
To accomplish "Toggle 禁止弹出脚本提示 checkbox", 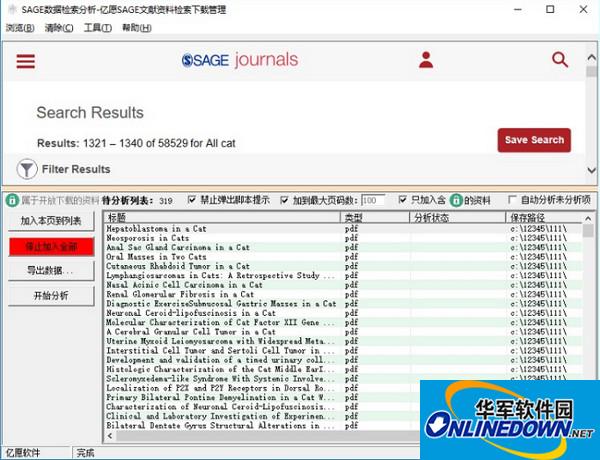I will click(x=192, y=200).
